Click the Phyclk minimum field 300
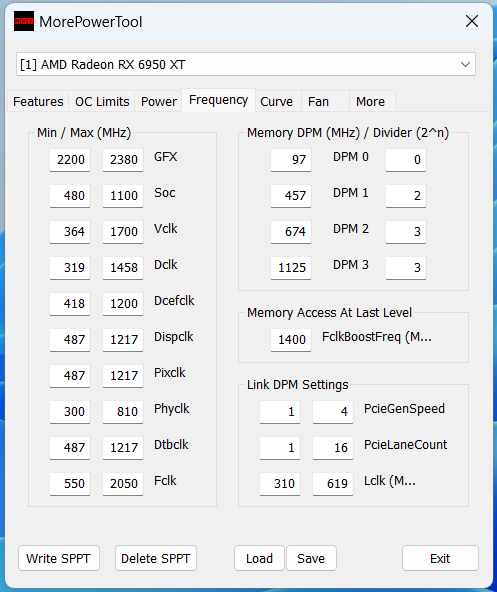The width and height of the screenshot is (497, 592). tap(70, 412)
